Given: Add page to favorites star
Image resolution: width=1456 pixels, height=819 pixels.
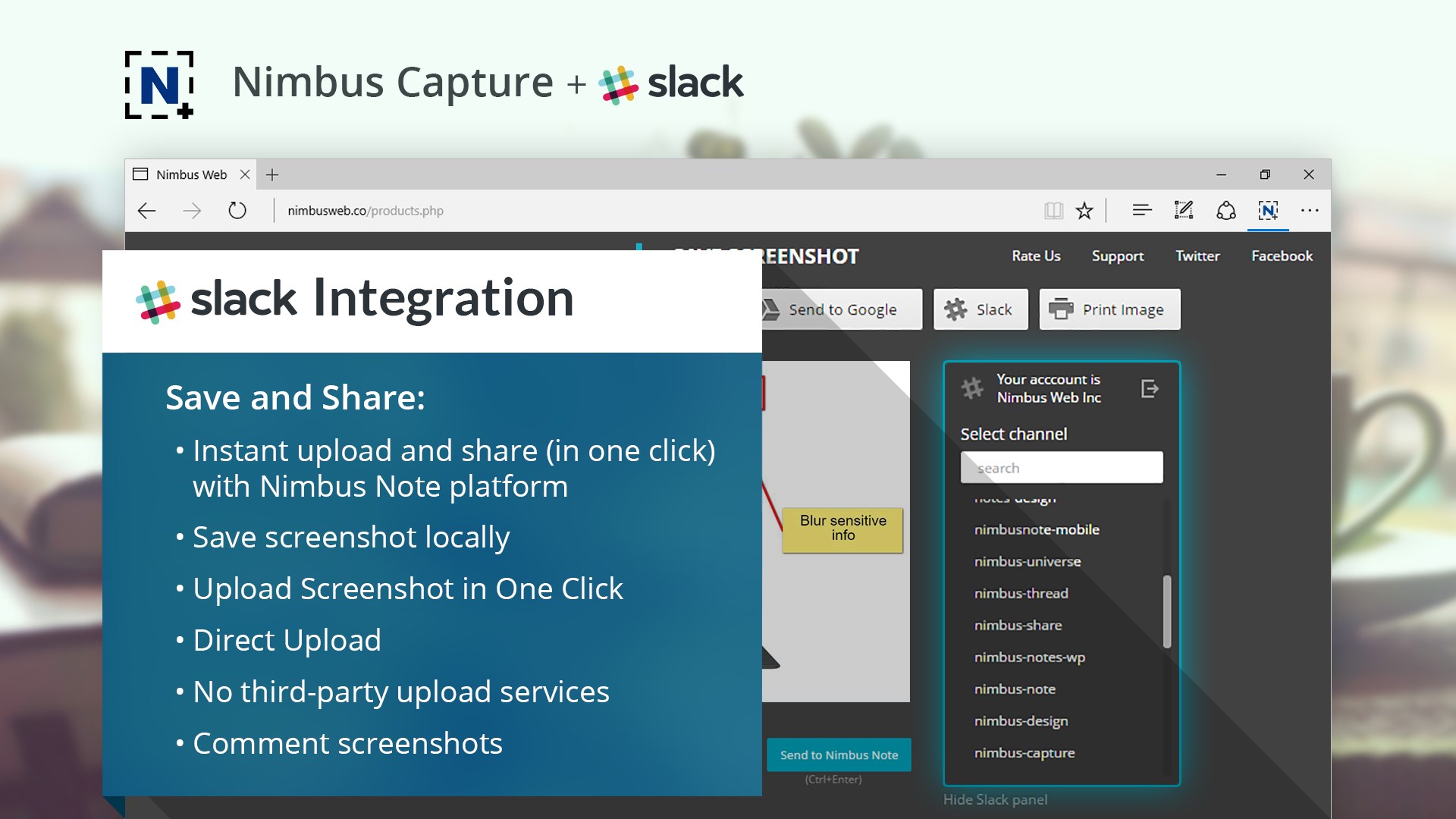Looking at the screenshot, I should tap(1084, 211).
